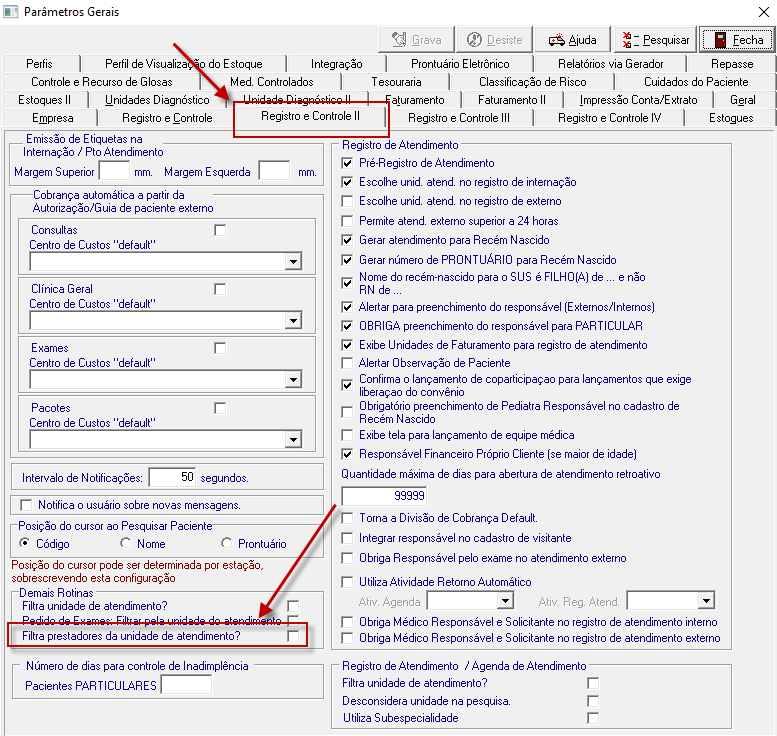This screenshot has width=777, height=736.
Task: Check Exibe tela para lançamento de equipe médica
Action: tap(347, 435)
